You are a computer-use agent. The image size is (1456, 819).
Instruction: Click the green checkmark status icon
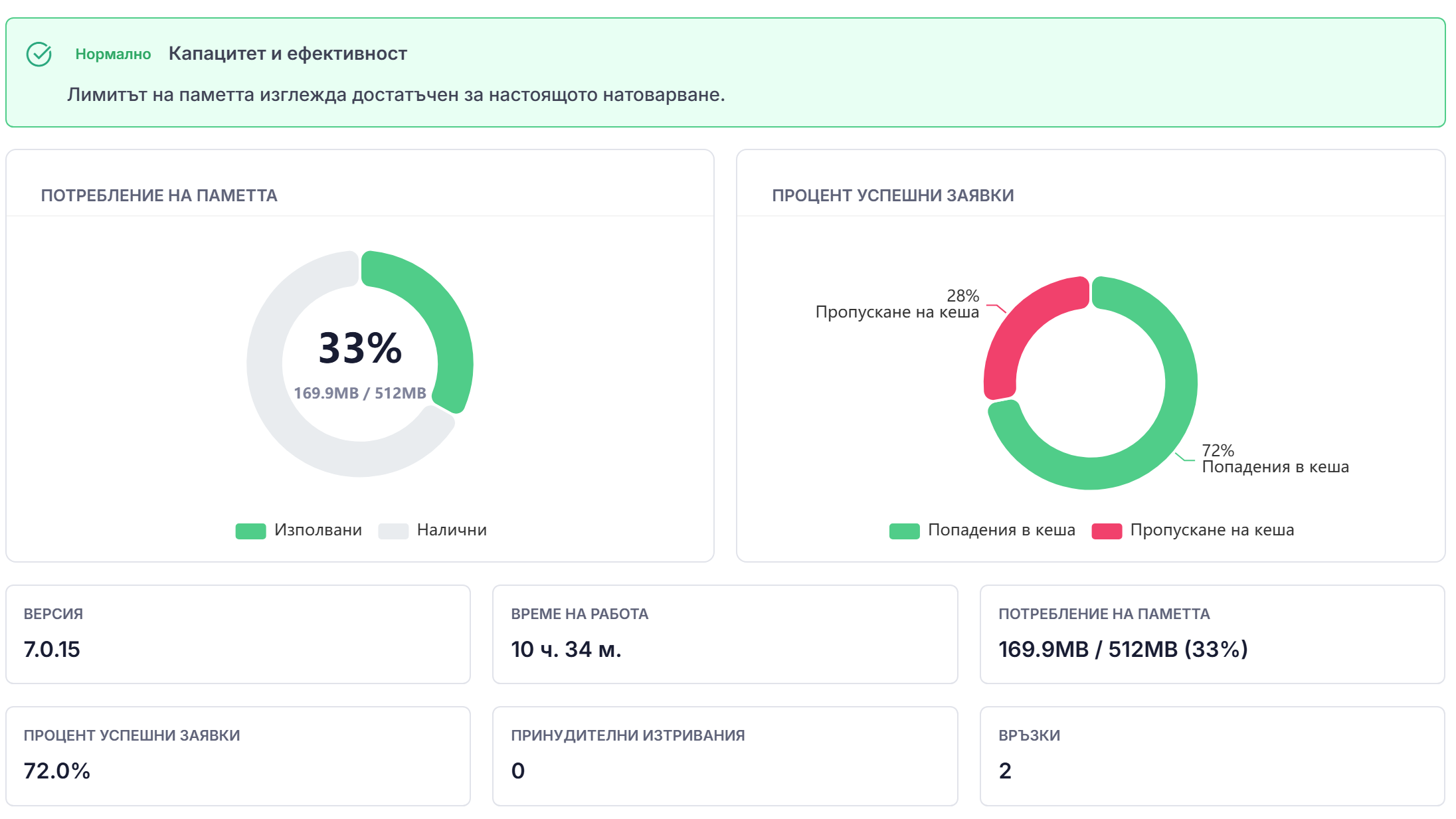(x=39, y=54)
